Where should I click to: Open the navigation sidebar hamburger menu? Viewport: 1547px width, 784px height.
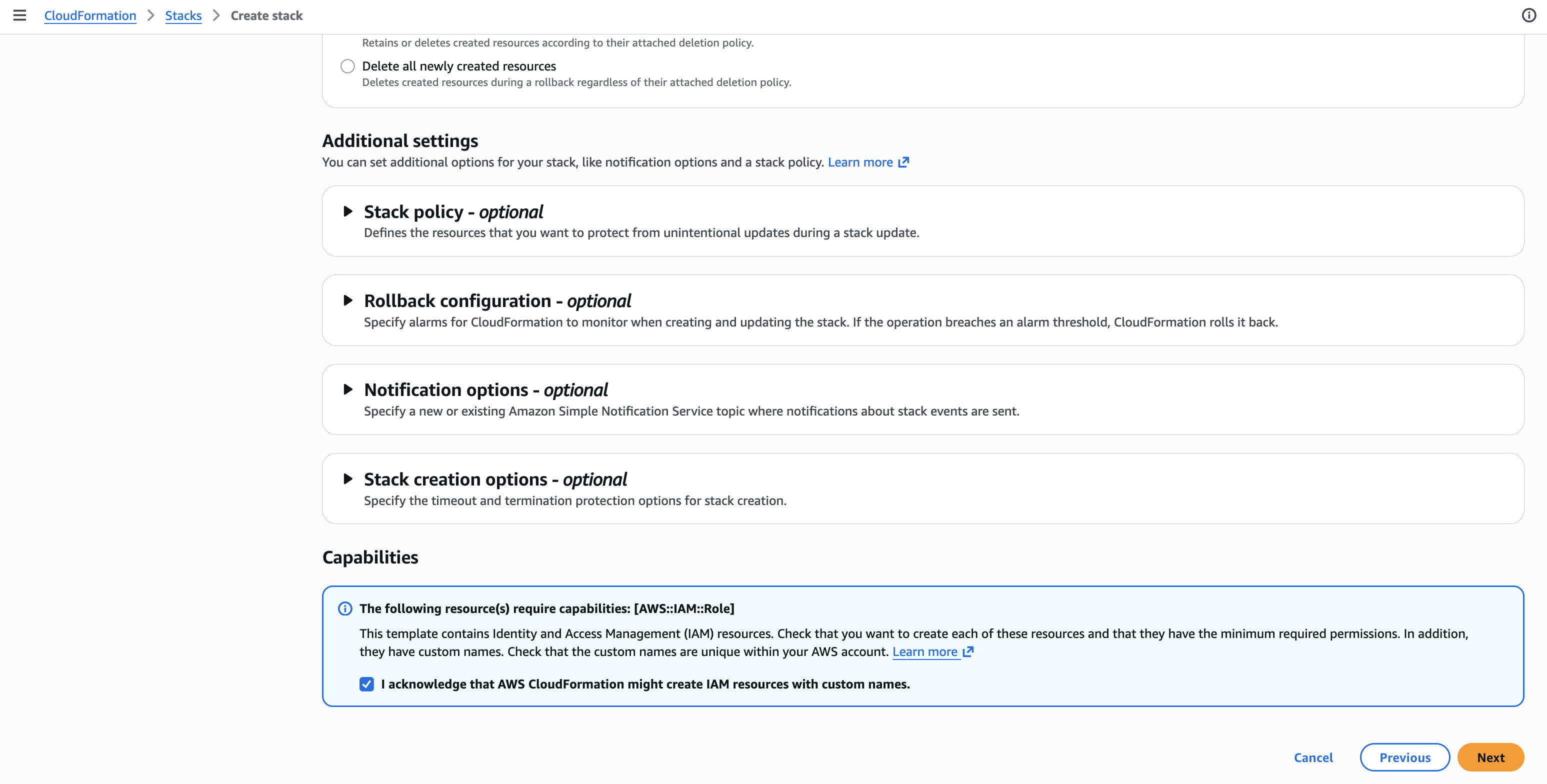coord(20,15)
